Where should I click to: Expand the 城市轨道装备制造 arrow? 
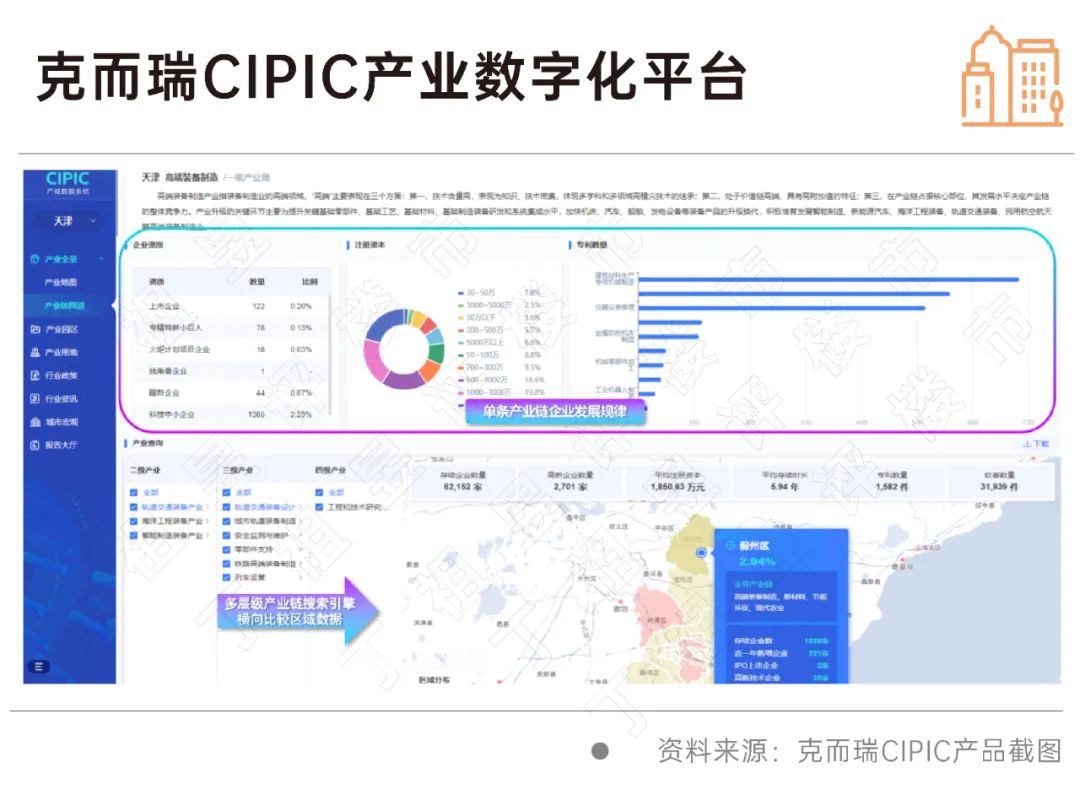300,521
